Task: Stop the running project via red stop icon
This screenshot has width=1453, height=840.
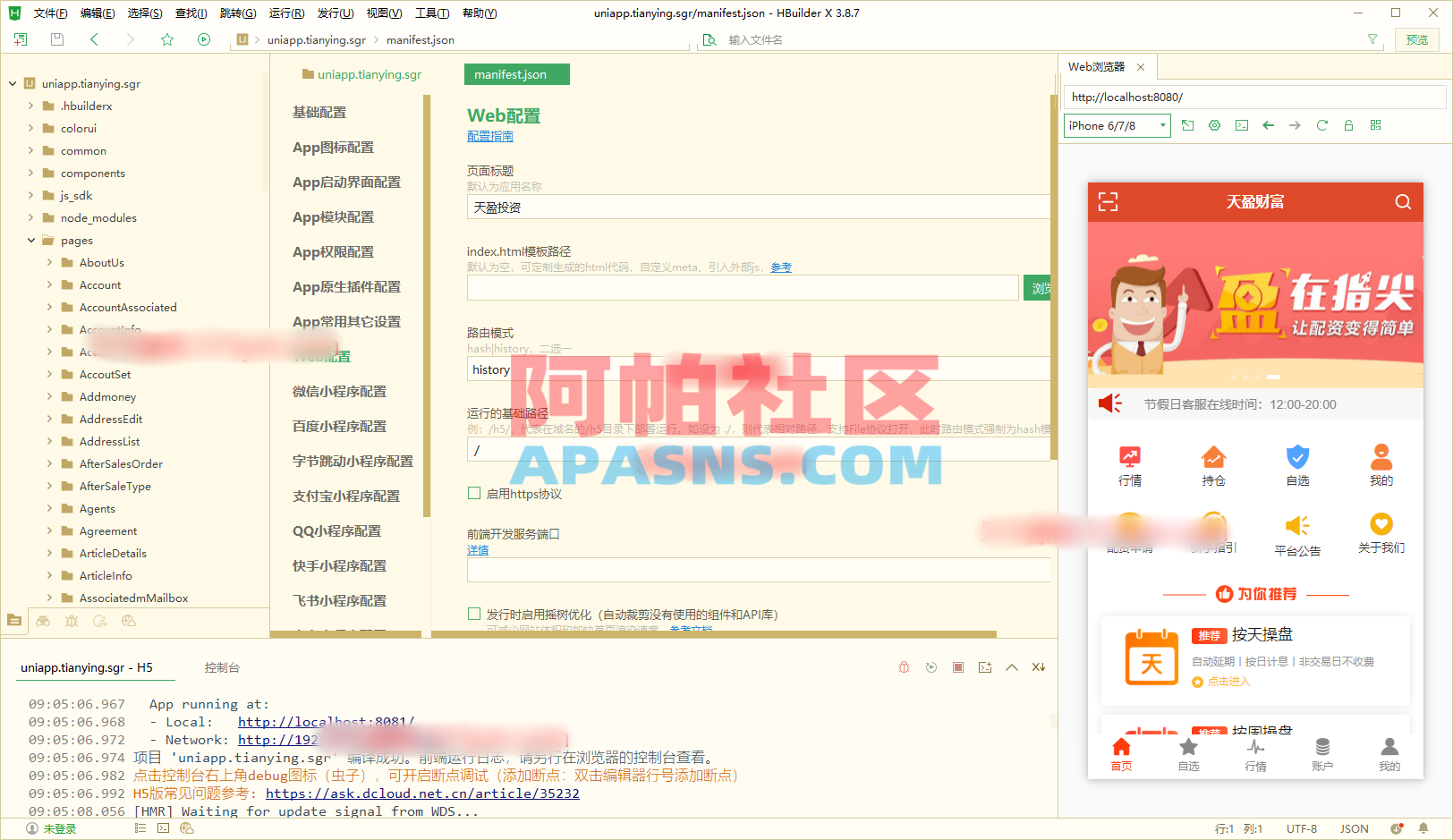Action: point(958,666)
